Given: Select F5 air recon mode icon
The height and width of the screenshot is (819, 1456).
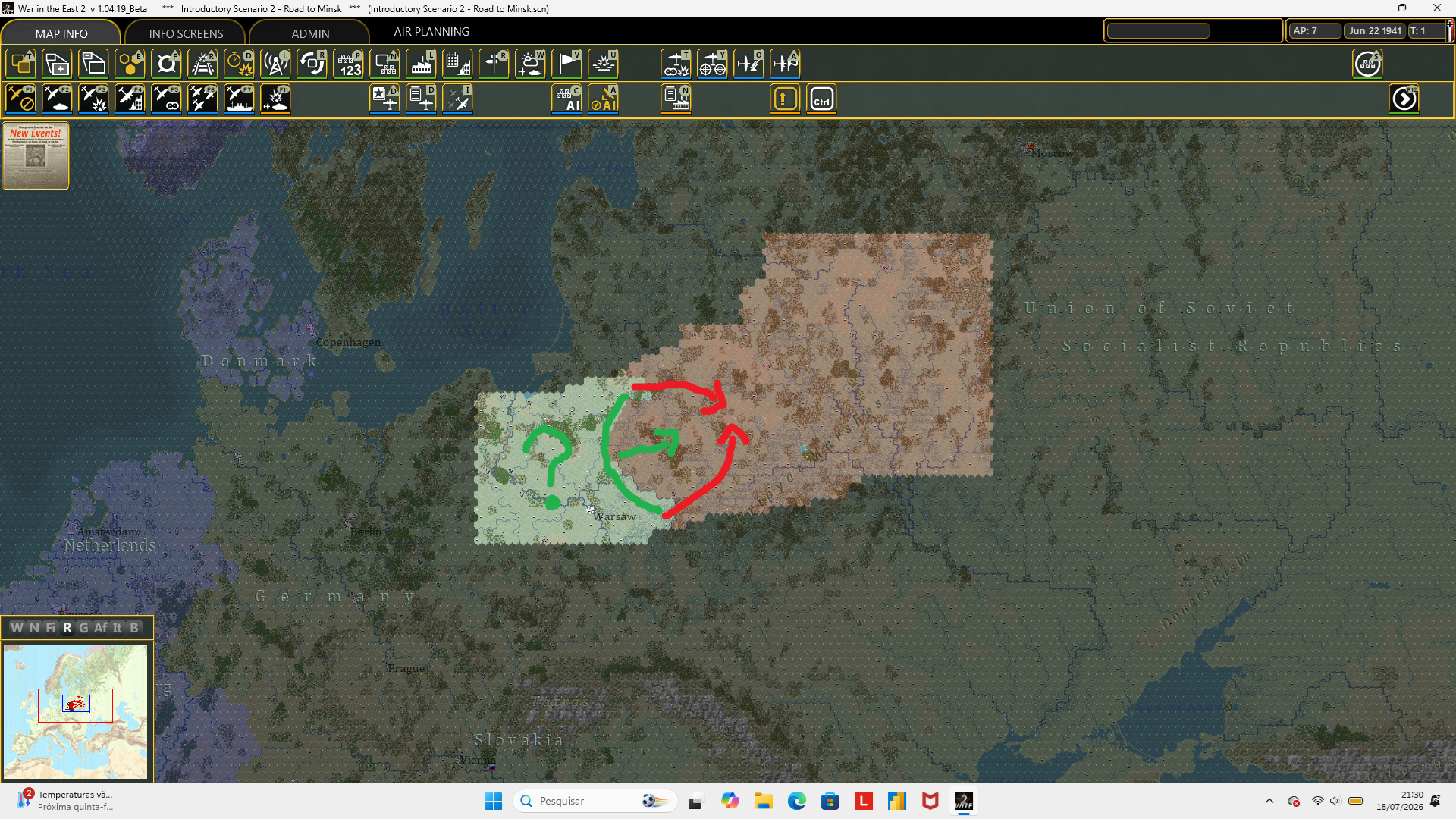Looking at the screenshot, I should [167, 99].
